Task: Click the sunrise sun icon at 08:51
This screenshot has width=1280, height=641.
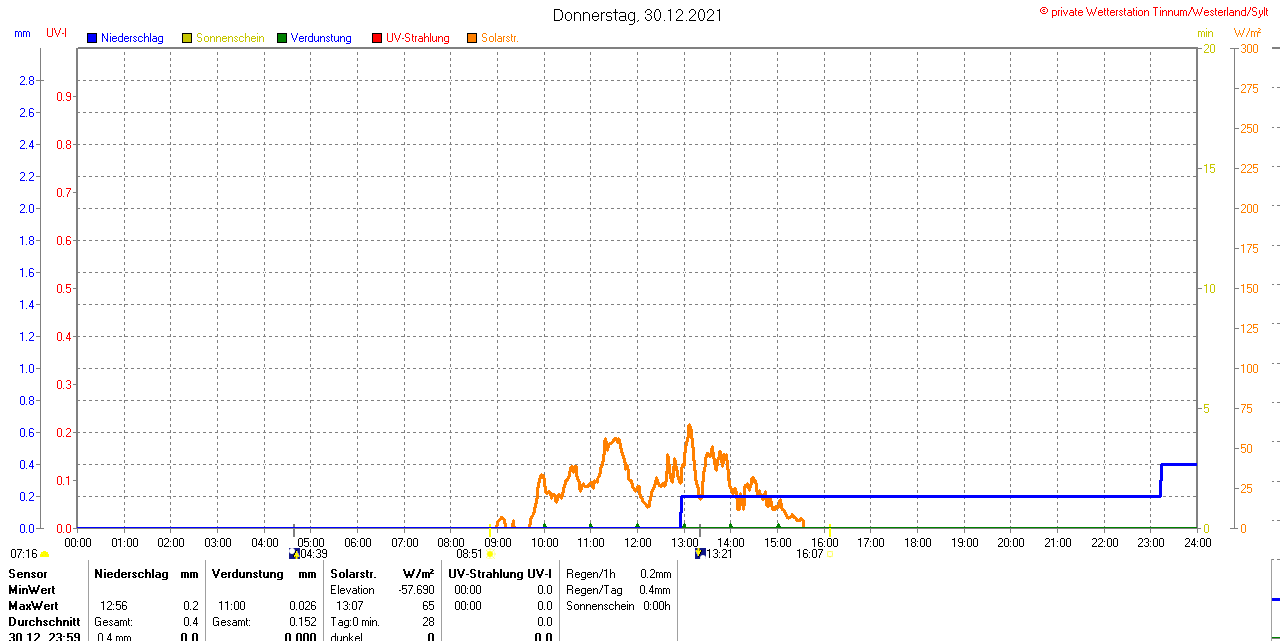Action: 490,553
